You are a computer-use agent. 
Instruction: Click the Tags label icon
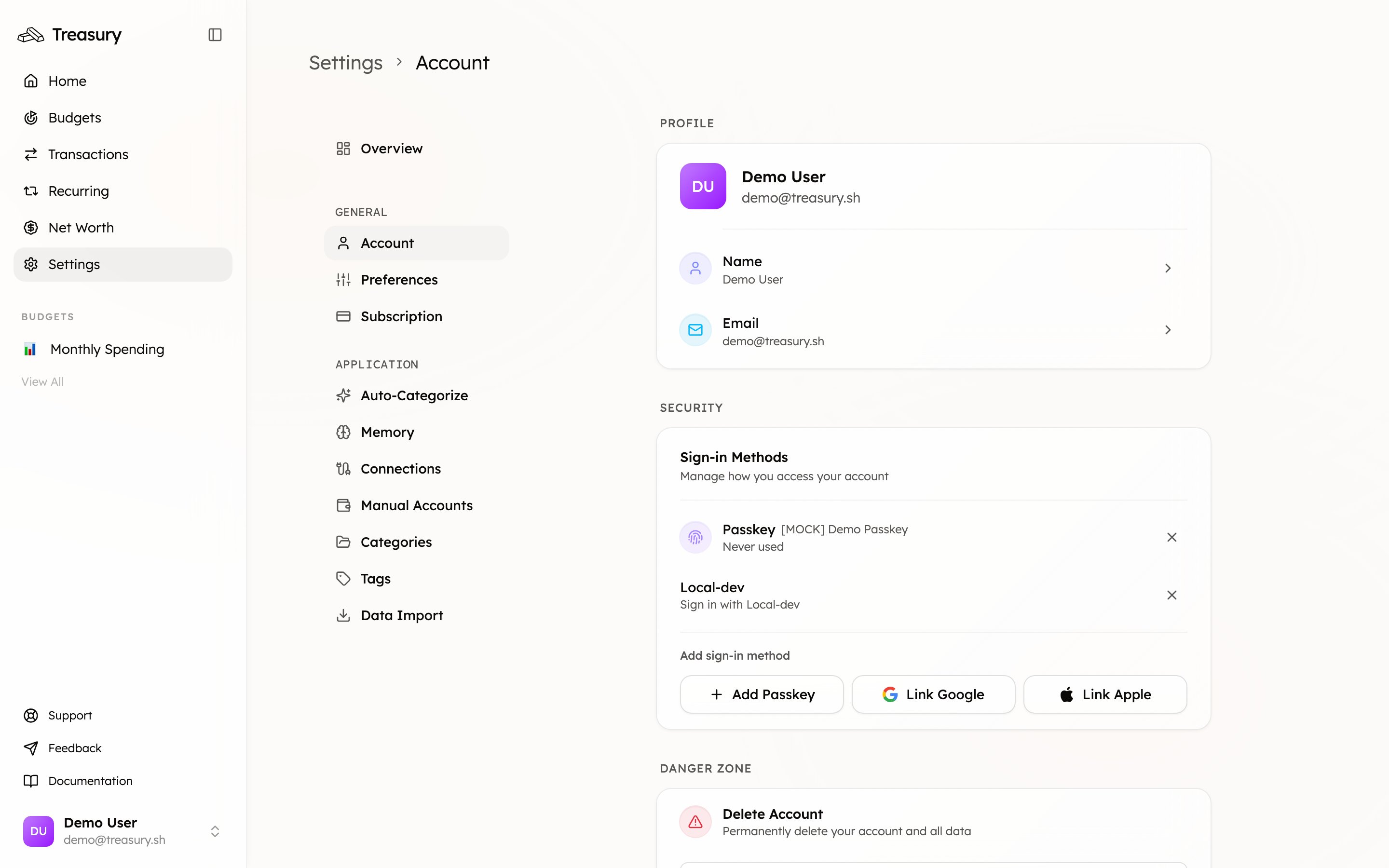[x=343, y=579]
